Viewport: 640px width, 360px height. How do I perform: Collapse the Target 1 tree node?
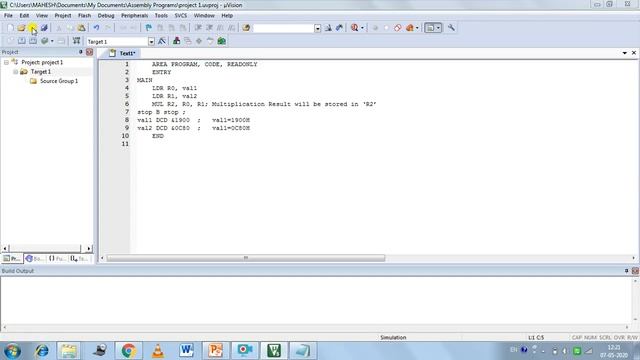click(16, 72)
